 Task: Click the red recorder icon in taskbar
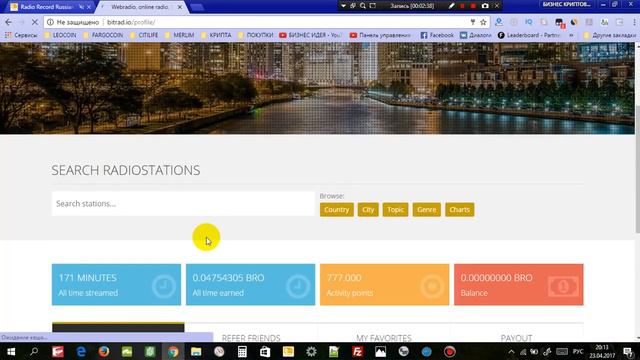tap(449, 351)
